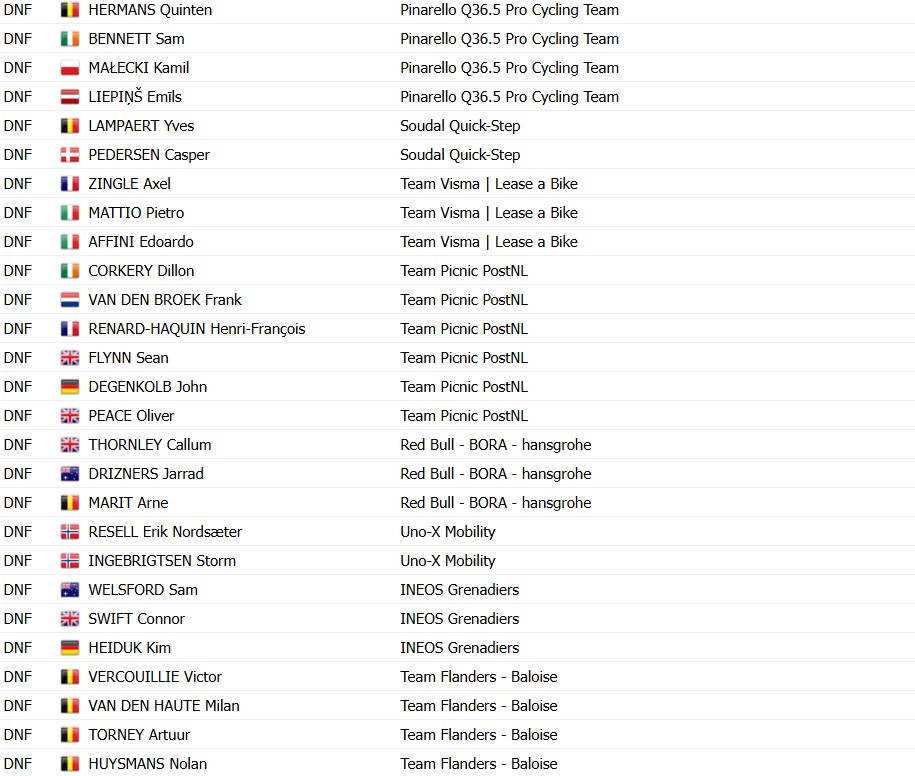Click rider name MATTIO Pietro
Viewport: 915px width, 776px height.
(x=136, y=213)
